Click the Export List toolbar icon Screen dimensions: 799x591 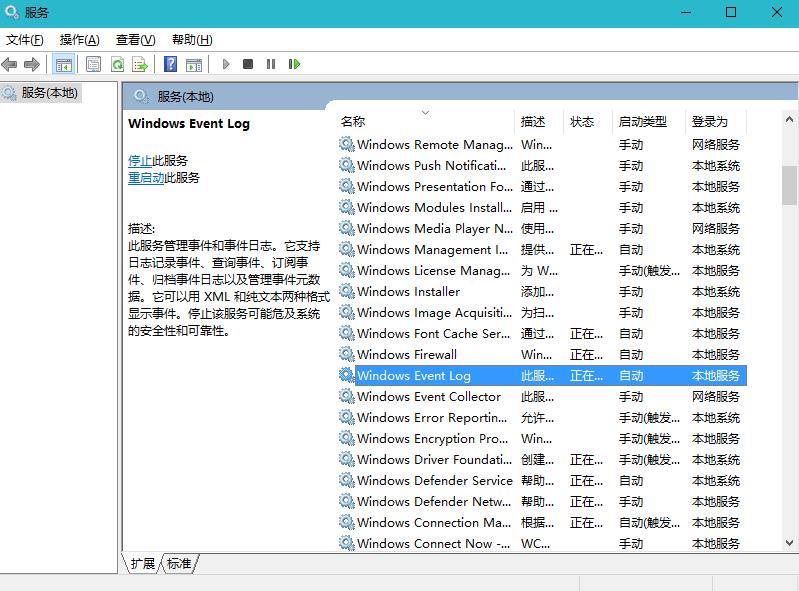[140, 64]
